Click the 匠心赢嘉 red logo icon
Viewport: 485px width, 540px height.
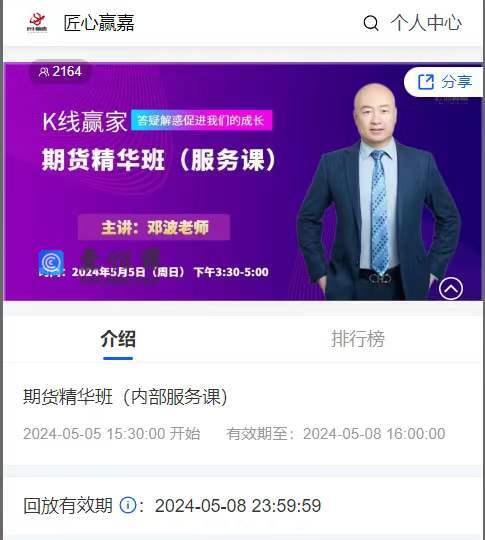point(37,22)
